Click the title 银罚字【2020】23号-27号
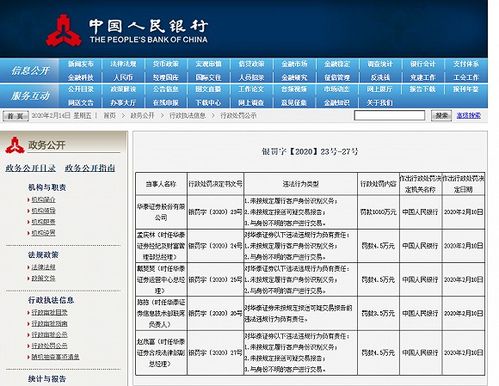499x386 pixels. click(310, 151)
